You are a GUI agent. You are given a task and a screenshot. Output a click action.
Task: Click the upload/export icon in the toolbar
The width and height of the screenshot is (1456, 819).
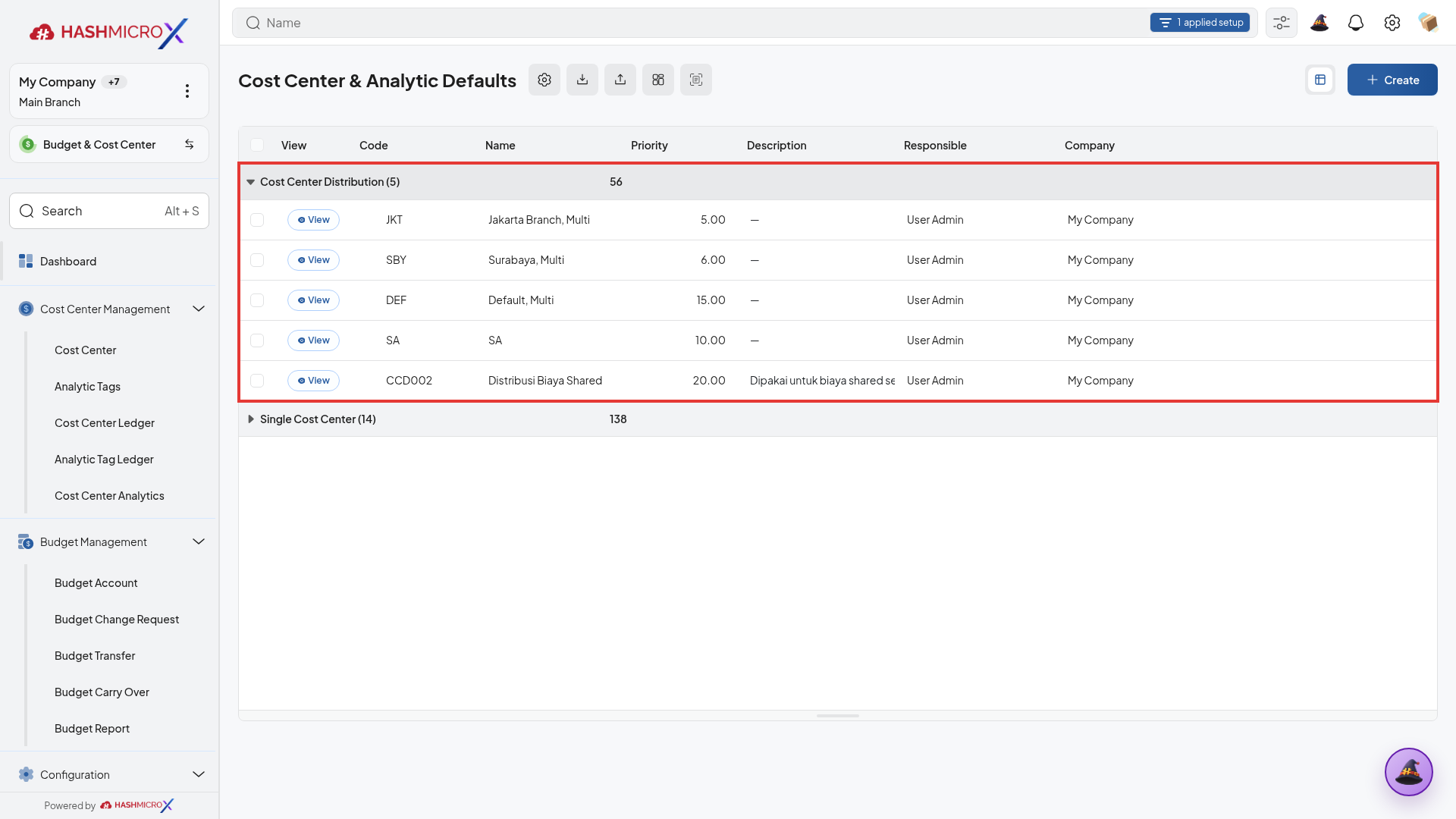(620, 80)
